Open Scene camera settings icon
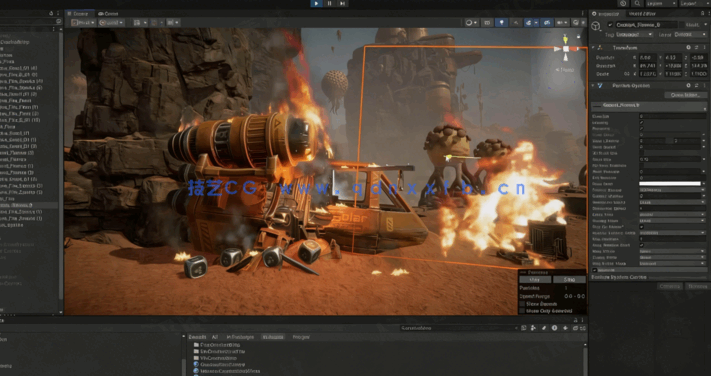Image resolution: width=711 pixels, height=376 pixels. pyautogui.click(x=562, y=22)
